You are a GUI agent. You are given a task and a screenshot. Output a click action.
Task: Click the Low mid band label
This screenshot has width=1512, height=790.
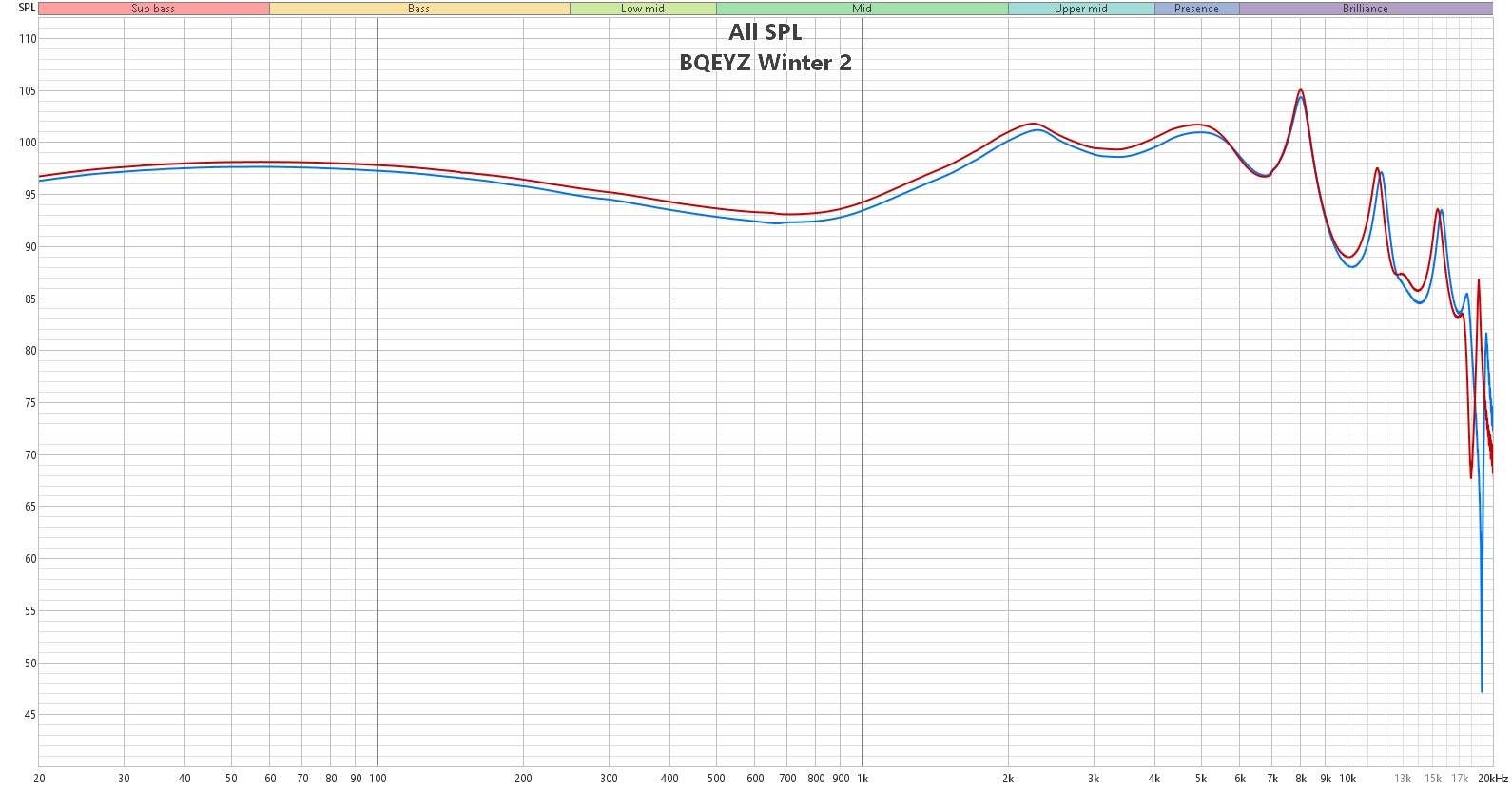point(643,9)
